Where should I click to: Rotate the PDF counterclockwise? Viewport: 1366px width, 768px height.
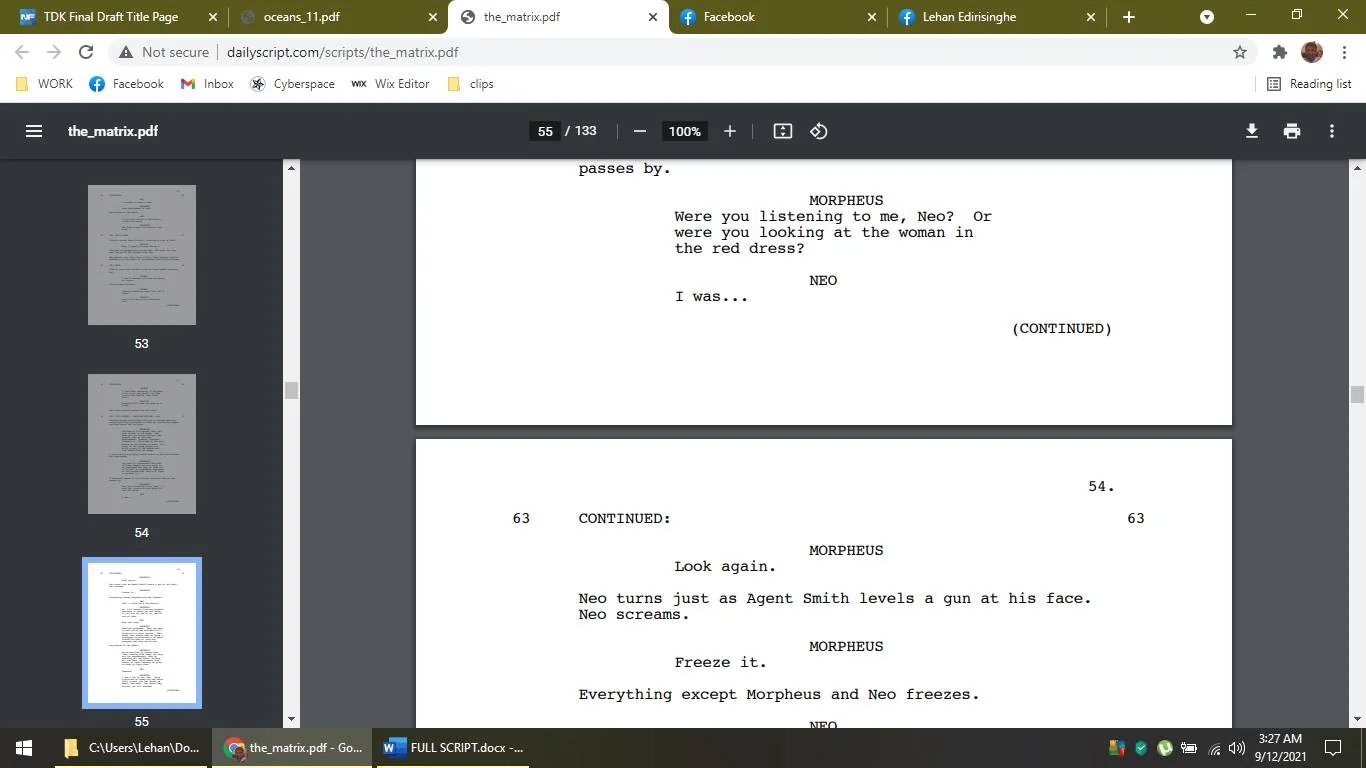coord(819,131)
